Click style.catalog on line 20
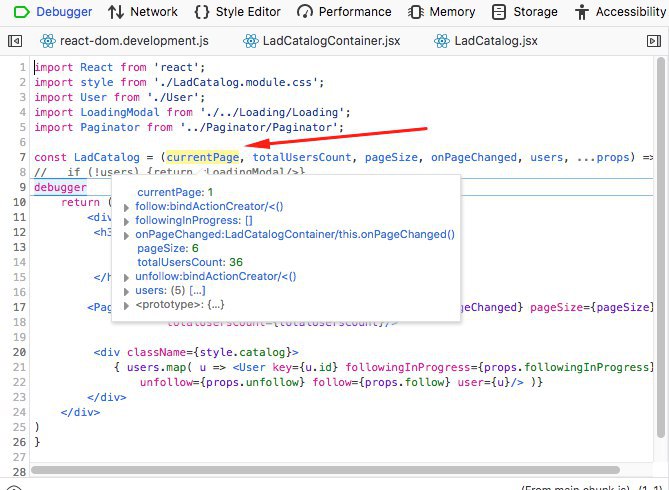The width and height of the screenshot is (669, 490). point(242,353)
